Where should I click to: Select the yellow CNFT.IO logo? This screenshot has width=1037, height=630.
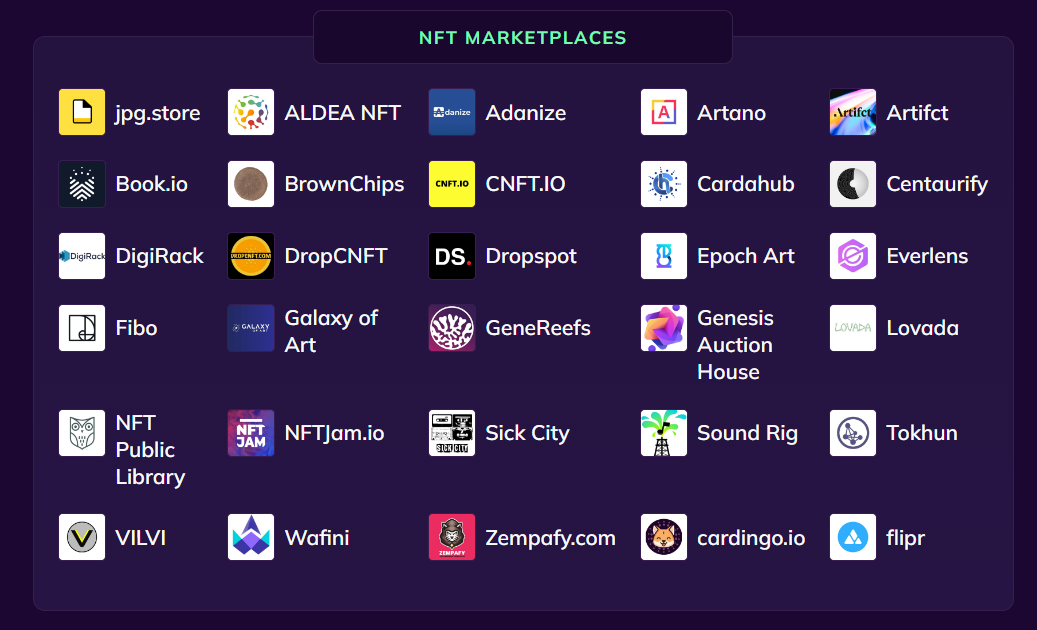[x=452, y=184]
